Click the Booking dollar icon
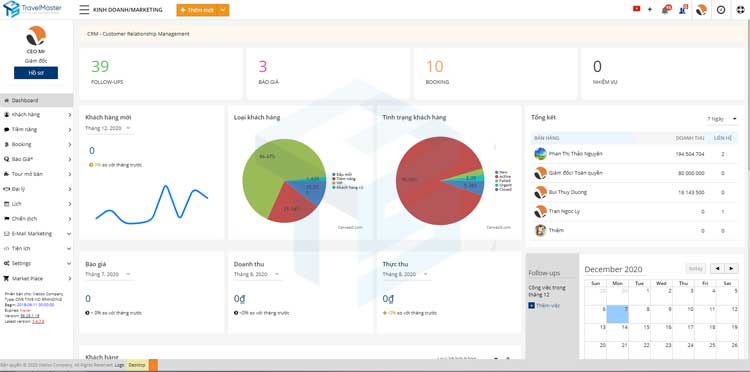This screenshot has width=750, height=372. click(7, 144)
